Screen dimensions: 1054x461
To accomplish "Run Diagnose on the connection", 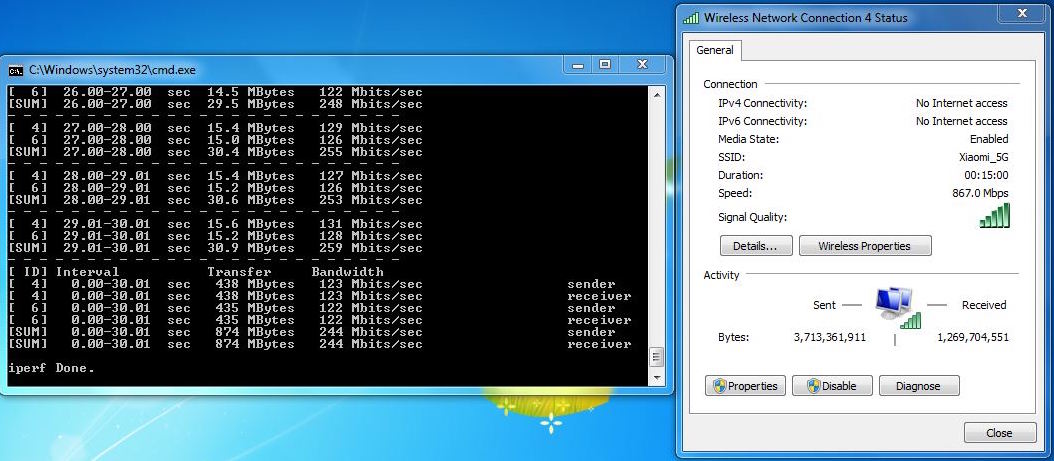I will coord(918,386).
